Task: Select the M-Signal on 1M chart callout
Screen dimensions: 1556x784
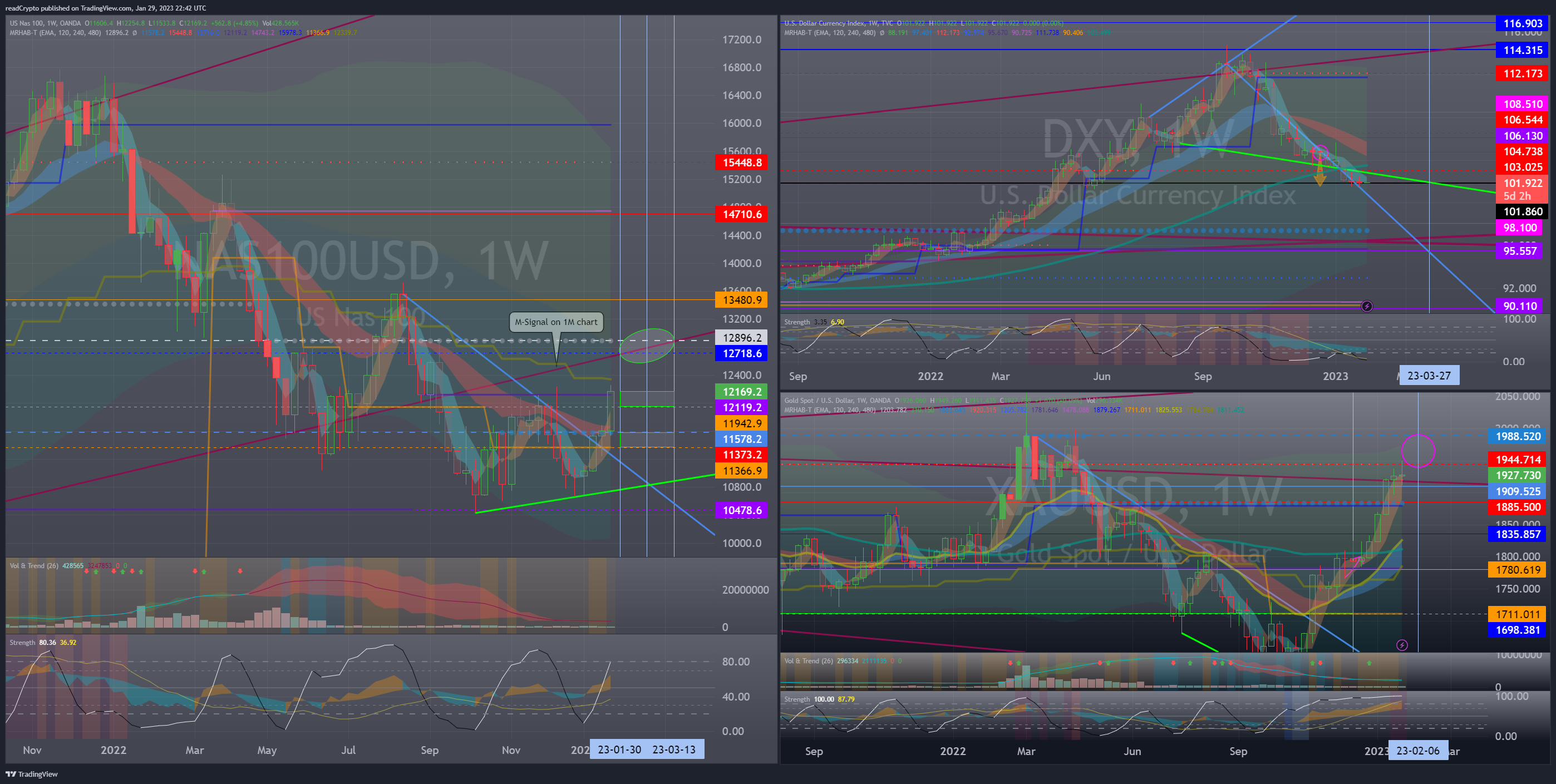Action: 557,322
